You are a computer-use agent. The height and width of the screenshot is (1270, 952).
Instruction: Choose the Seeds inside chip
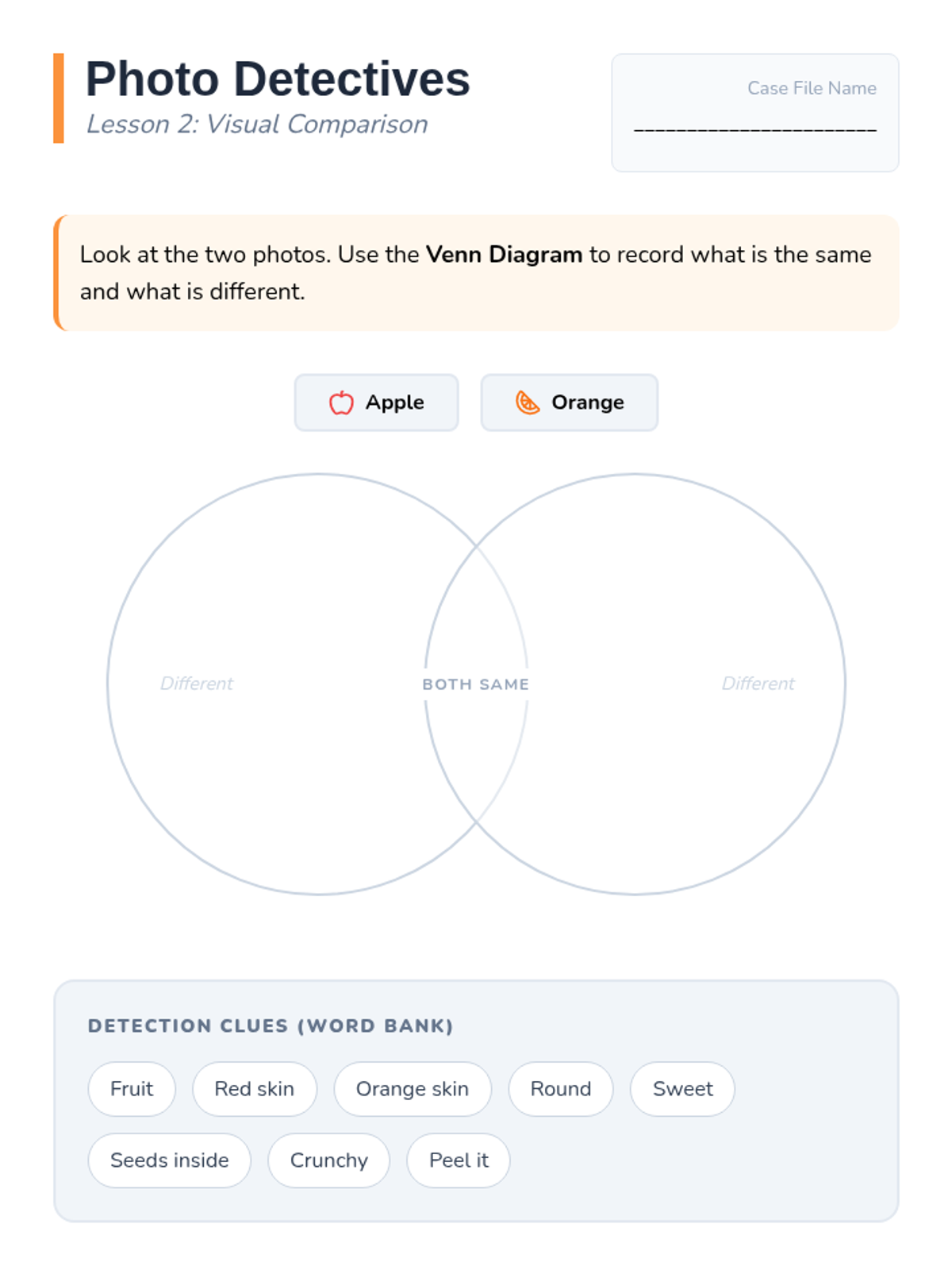(169, 1160)
